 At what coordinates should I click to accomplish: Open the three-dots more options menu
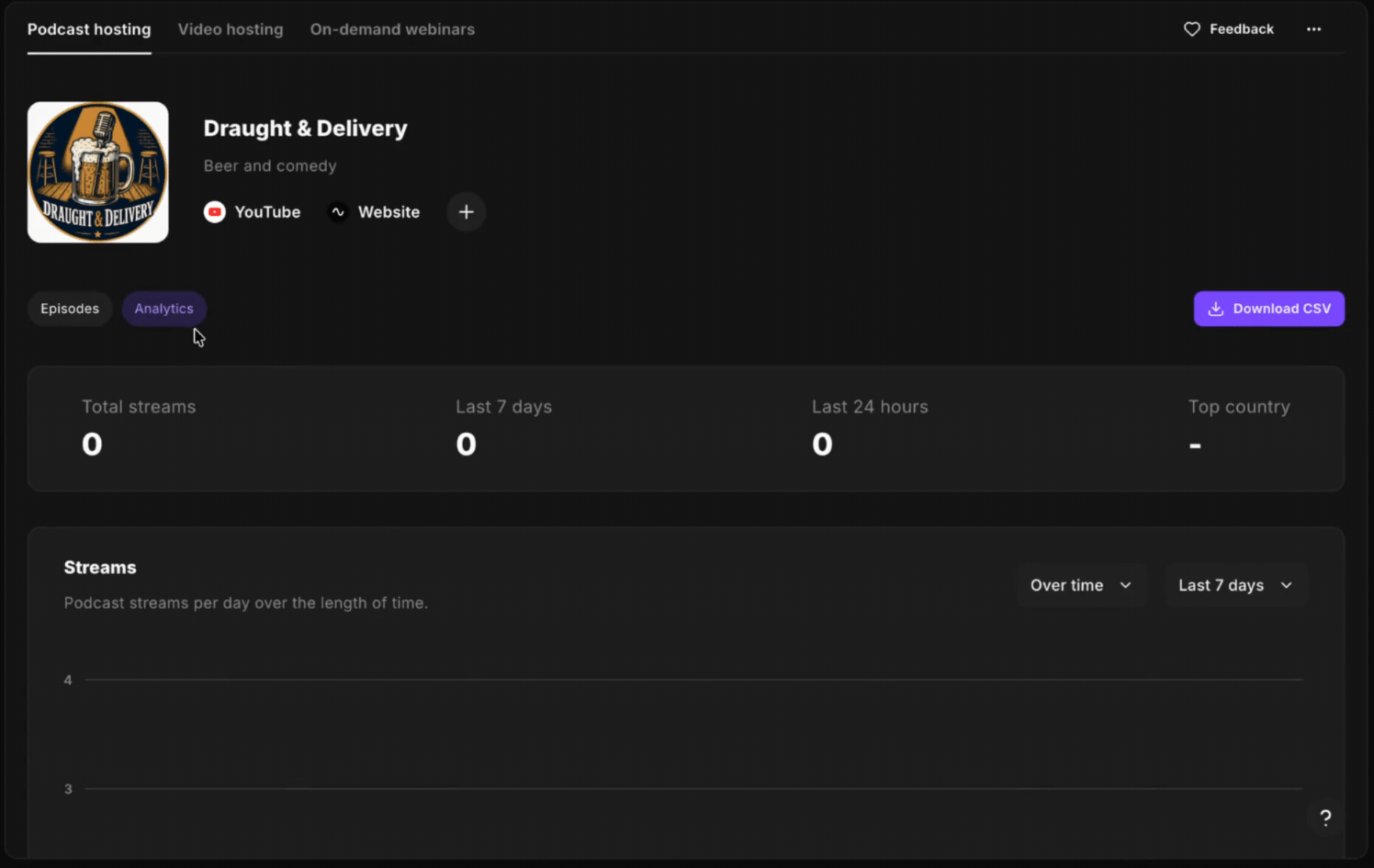pos(1313,29)
